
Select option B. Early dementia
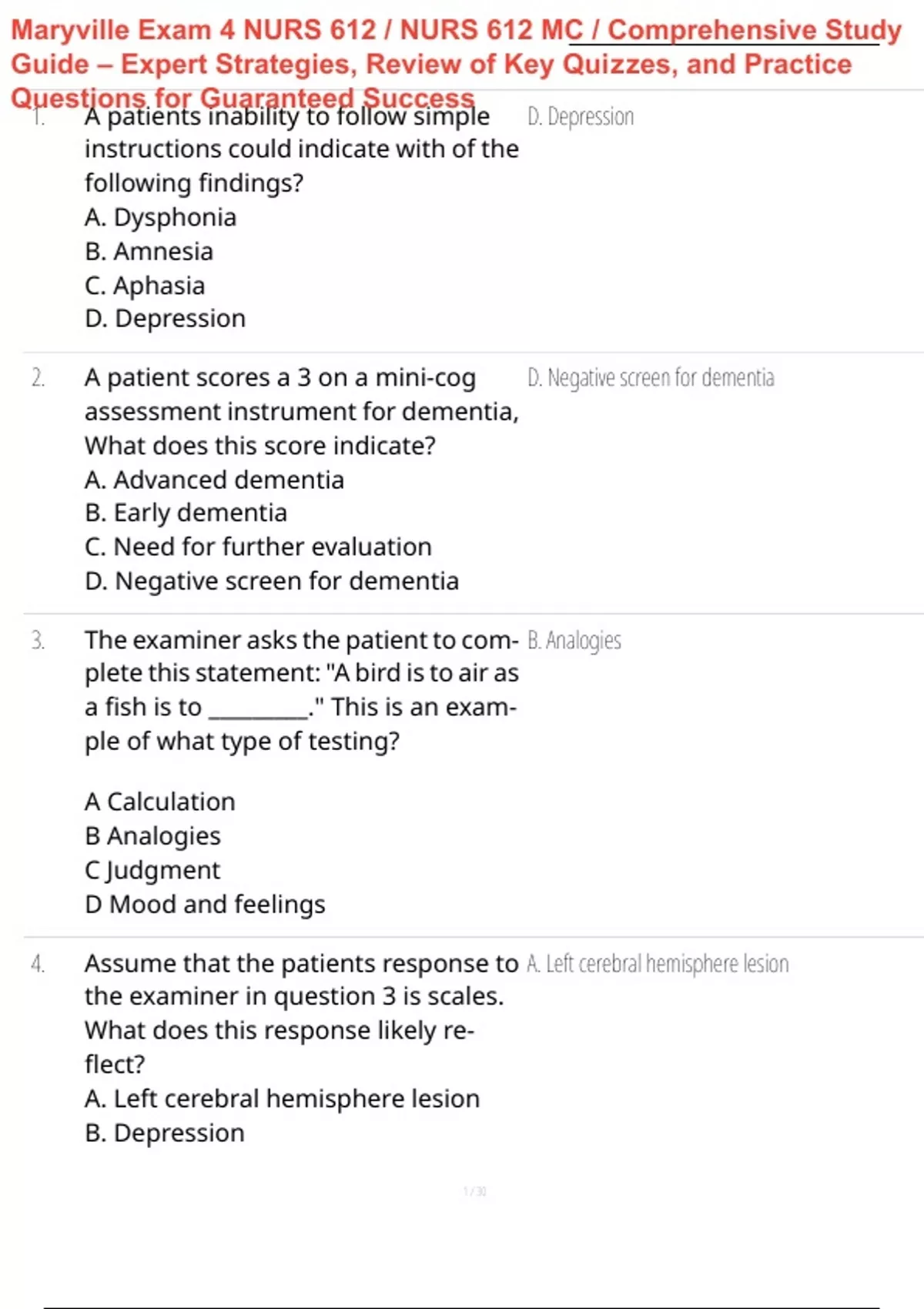click(186, 513)
